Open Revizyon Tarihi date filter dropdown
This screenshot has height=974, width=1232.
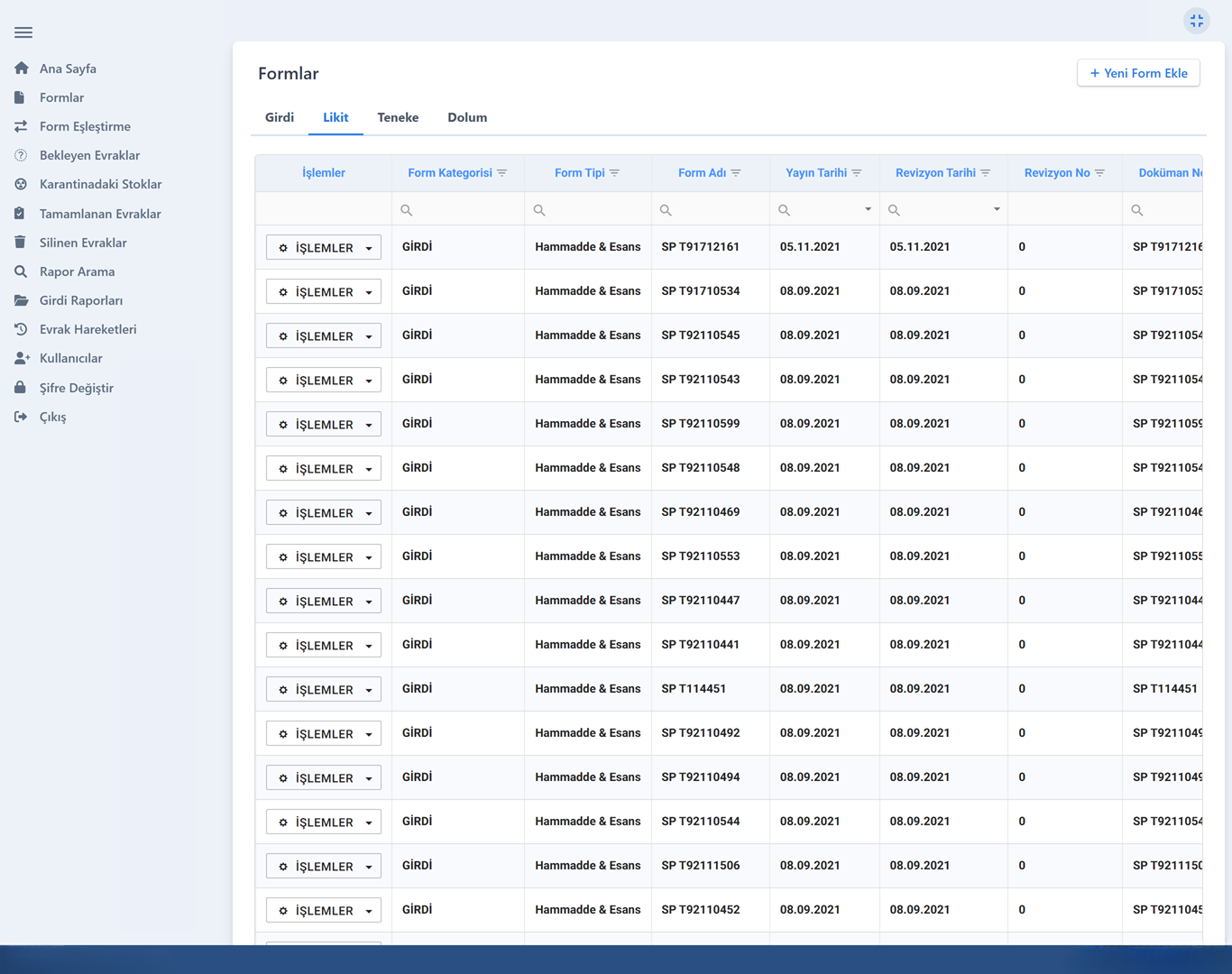tap(997, 209)
